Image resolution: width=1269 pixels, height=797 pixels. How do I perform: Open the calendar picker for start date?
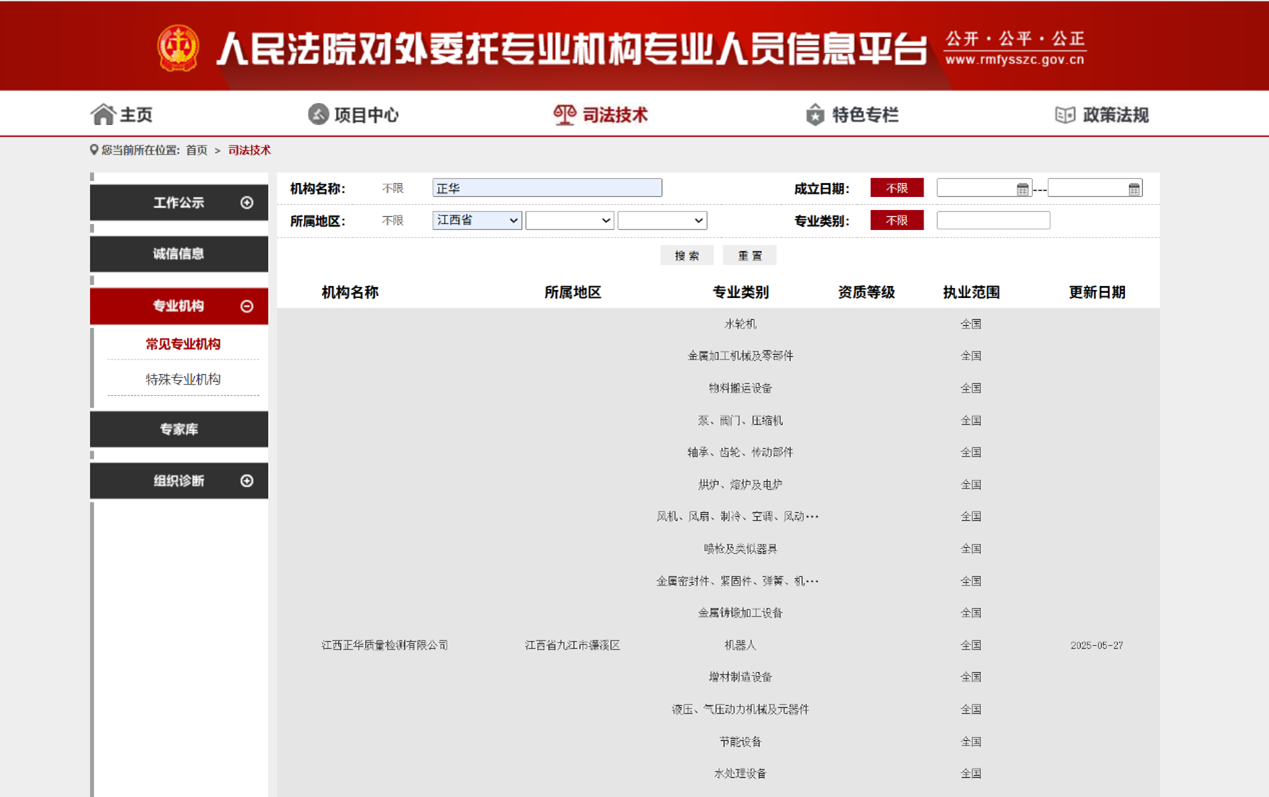[x=1023, y=187]
